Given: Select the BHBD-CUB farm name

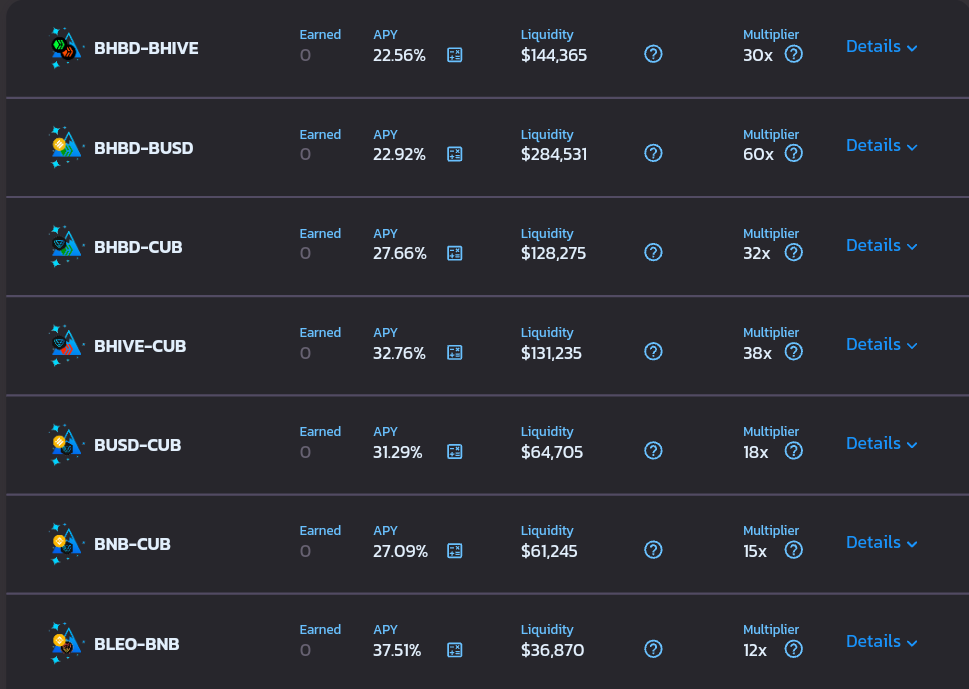Looking at the screenshot, I should (x=138, y=247).
